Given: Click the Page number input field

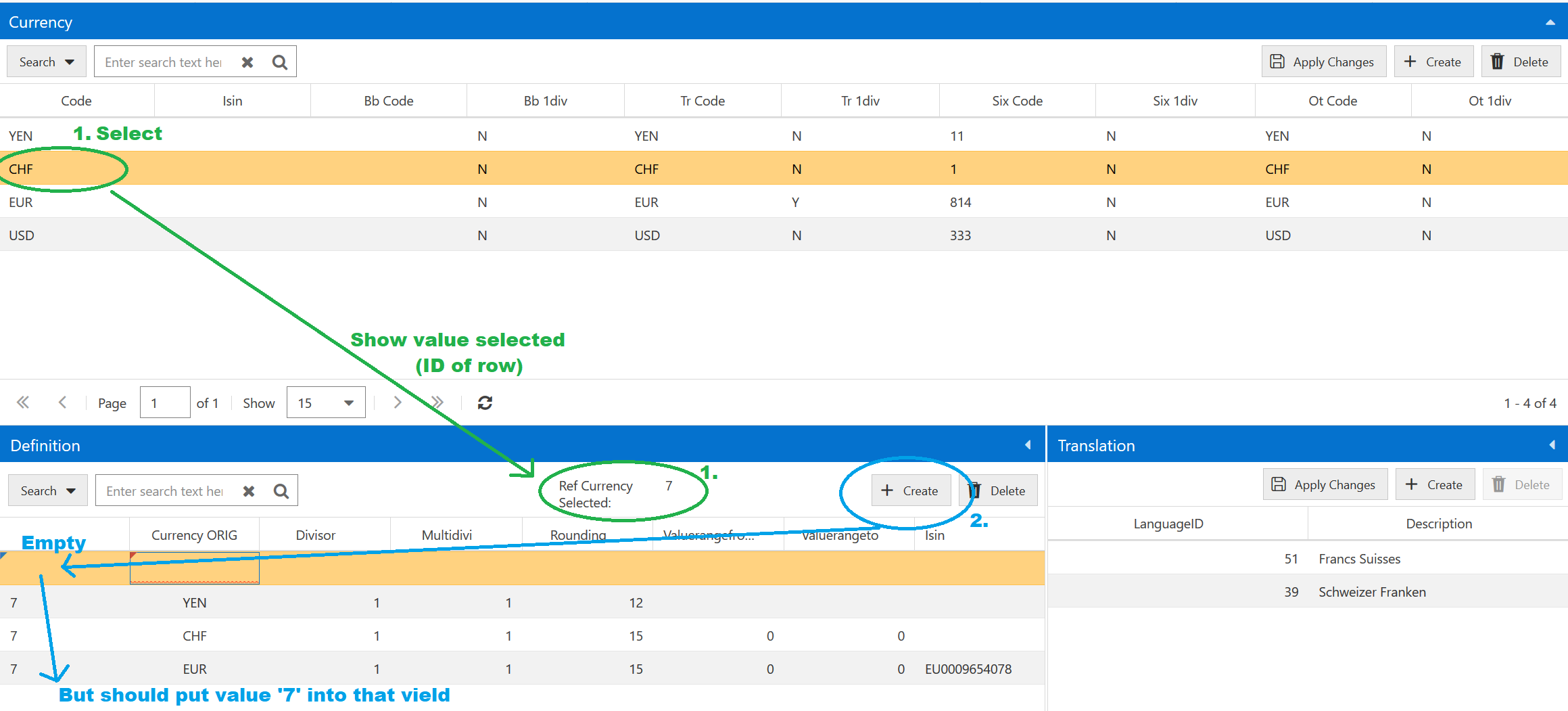Looking at the screenshot, I should point(164,402).
